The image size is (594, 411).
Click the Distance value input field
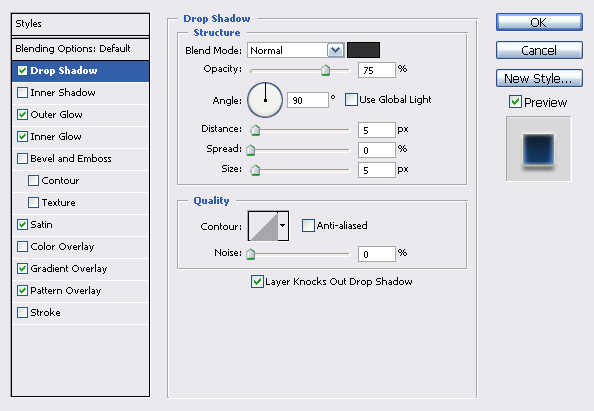(377, 130)
